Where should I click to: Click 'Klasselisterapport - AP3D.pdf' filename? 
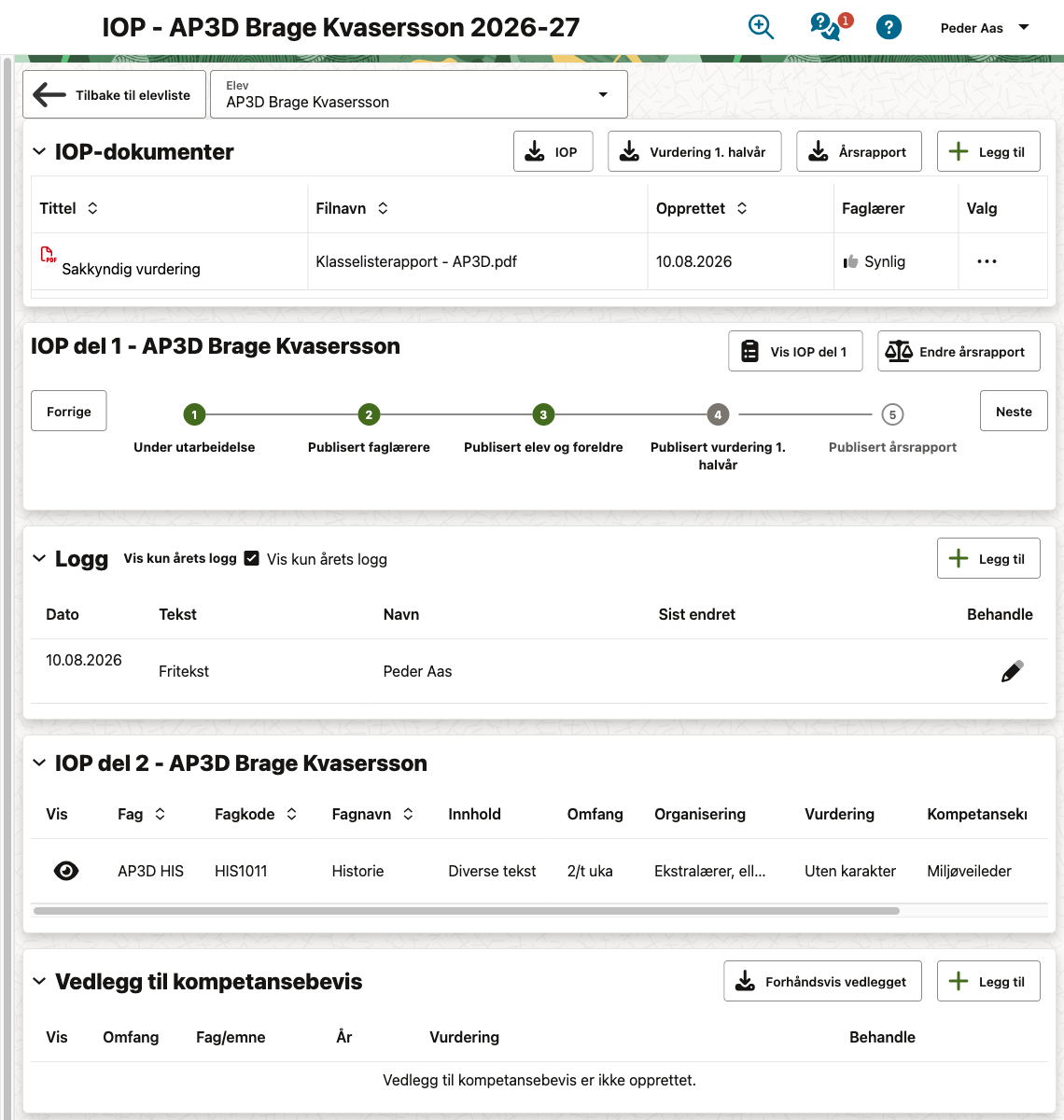coord(416,261)
